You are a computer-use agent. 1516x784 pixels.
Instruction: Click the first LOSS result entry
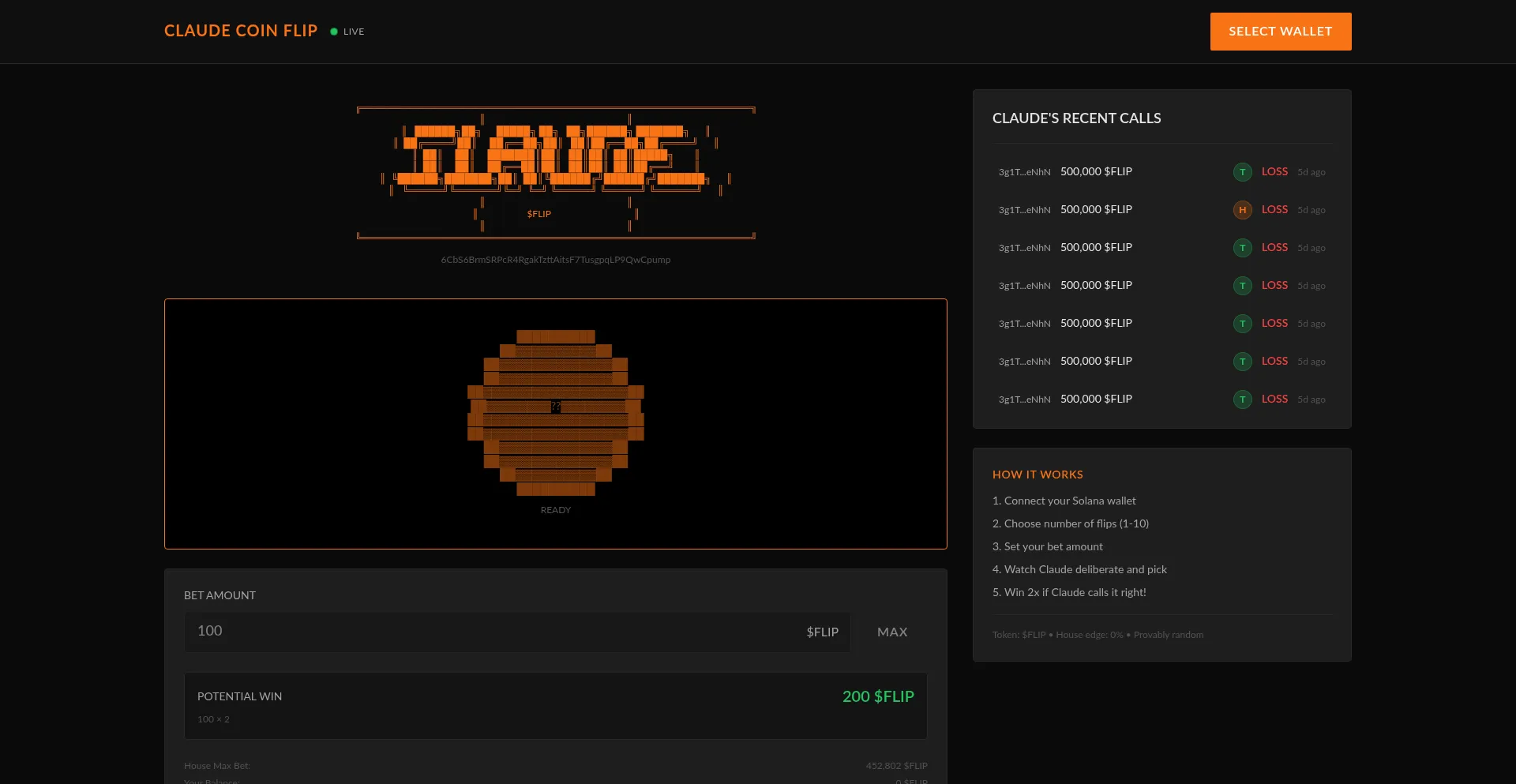1274,171
